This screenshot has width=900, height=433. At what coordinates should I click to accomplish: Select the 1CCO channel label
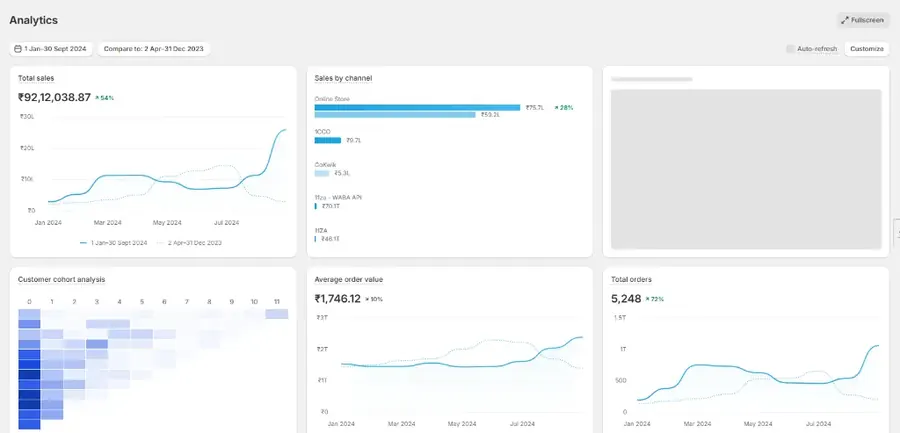323,132
